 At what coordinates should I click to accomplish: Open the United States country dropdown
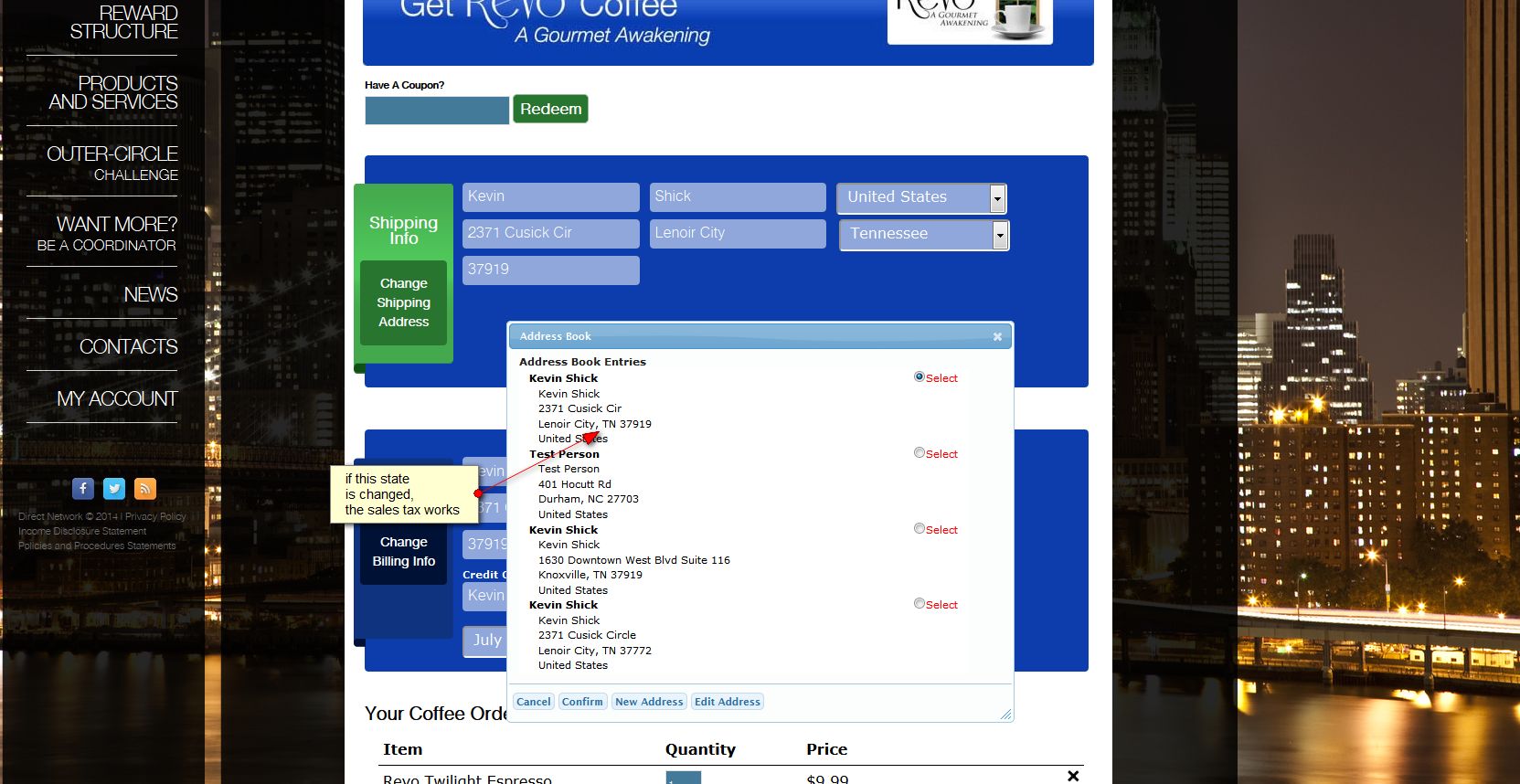[922, 197]
